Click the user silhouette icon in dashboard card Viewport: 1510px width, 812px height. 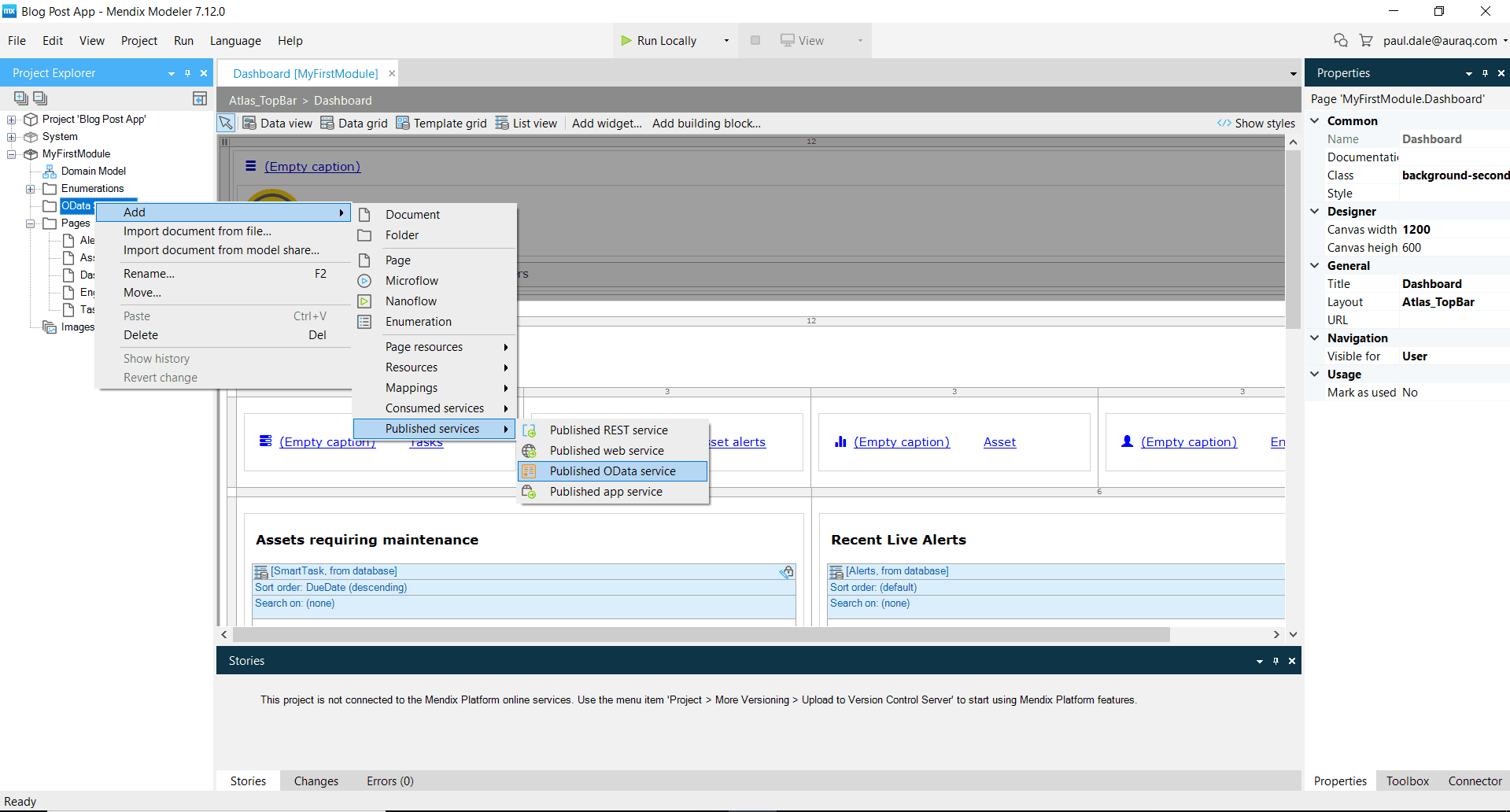pos(1128,441)
